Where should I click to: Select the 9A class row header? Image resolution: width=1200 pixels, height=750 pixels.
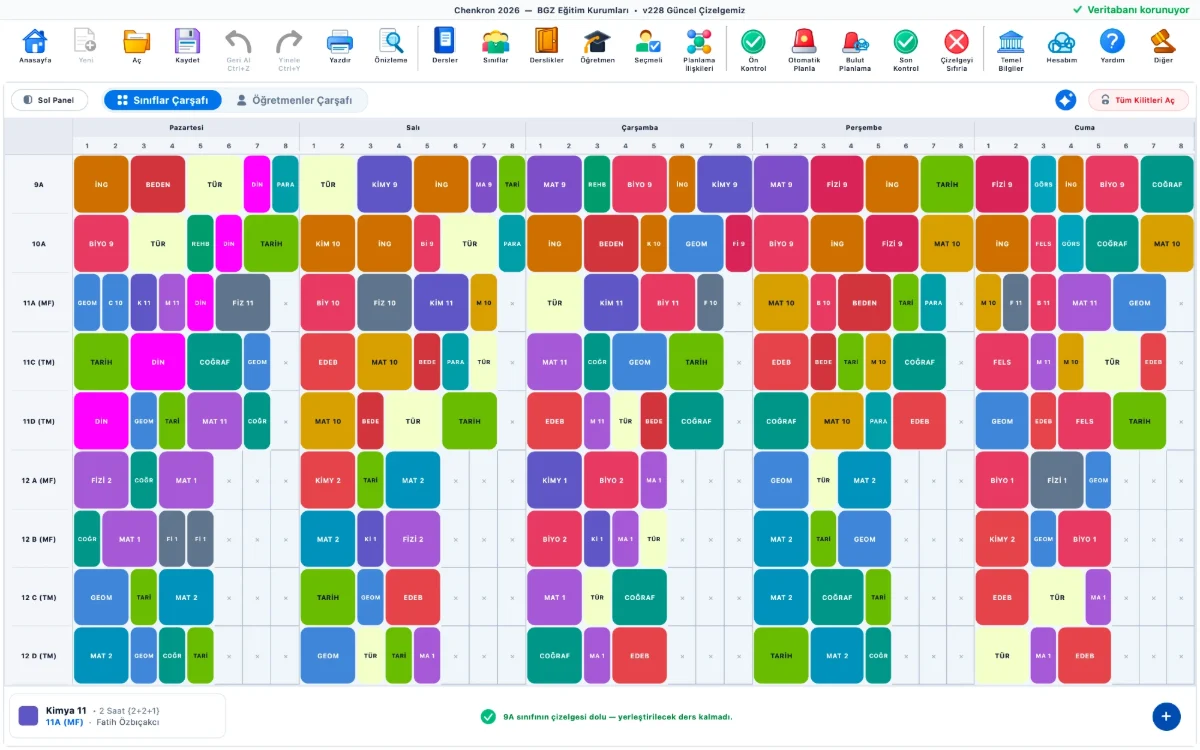(x=38, y=184)
